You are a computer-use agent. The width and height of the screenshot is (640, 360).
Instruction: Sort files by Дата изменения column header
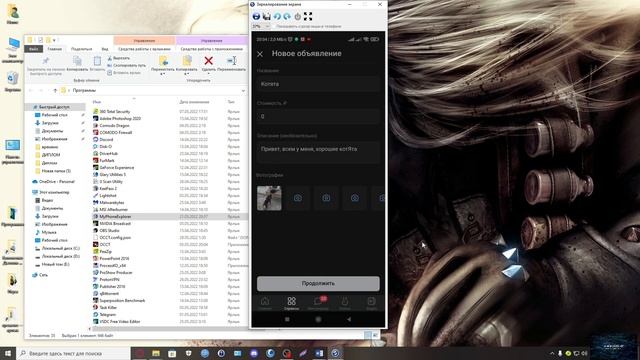pyautogui.click(x=194, y=102)
